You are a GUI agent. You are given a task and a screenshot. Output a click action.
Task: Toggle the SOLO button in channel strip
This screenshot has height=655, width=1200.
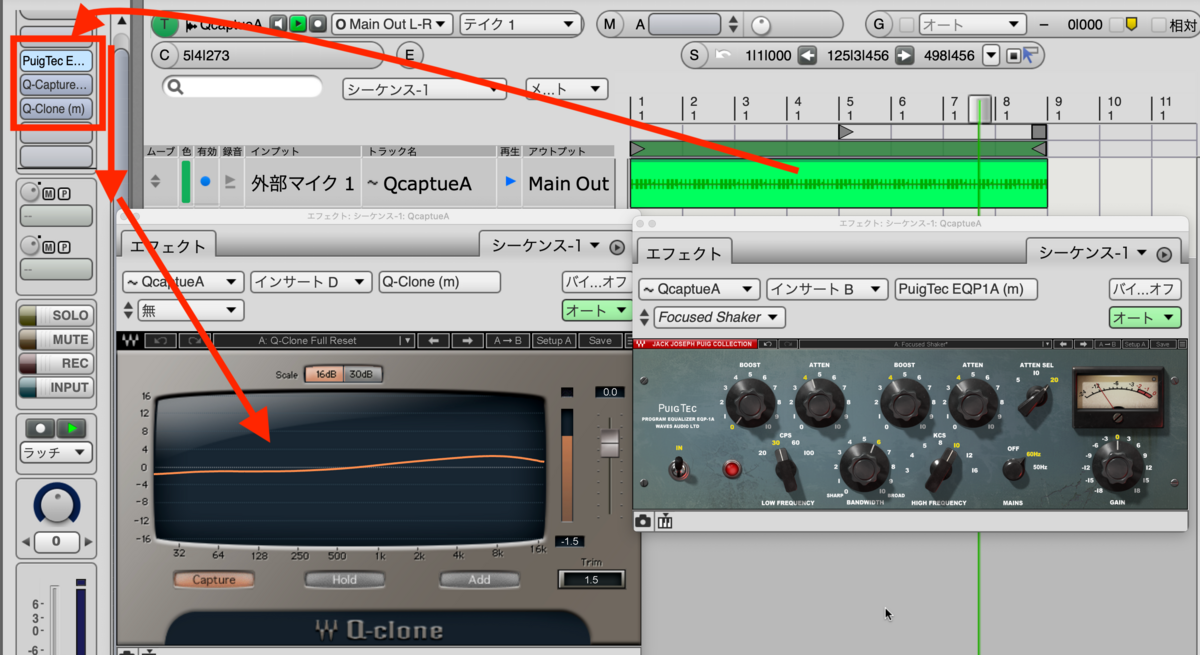tap(56, 316)
